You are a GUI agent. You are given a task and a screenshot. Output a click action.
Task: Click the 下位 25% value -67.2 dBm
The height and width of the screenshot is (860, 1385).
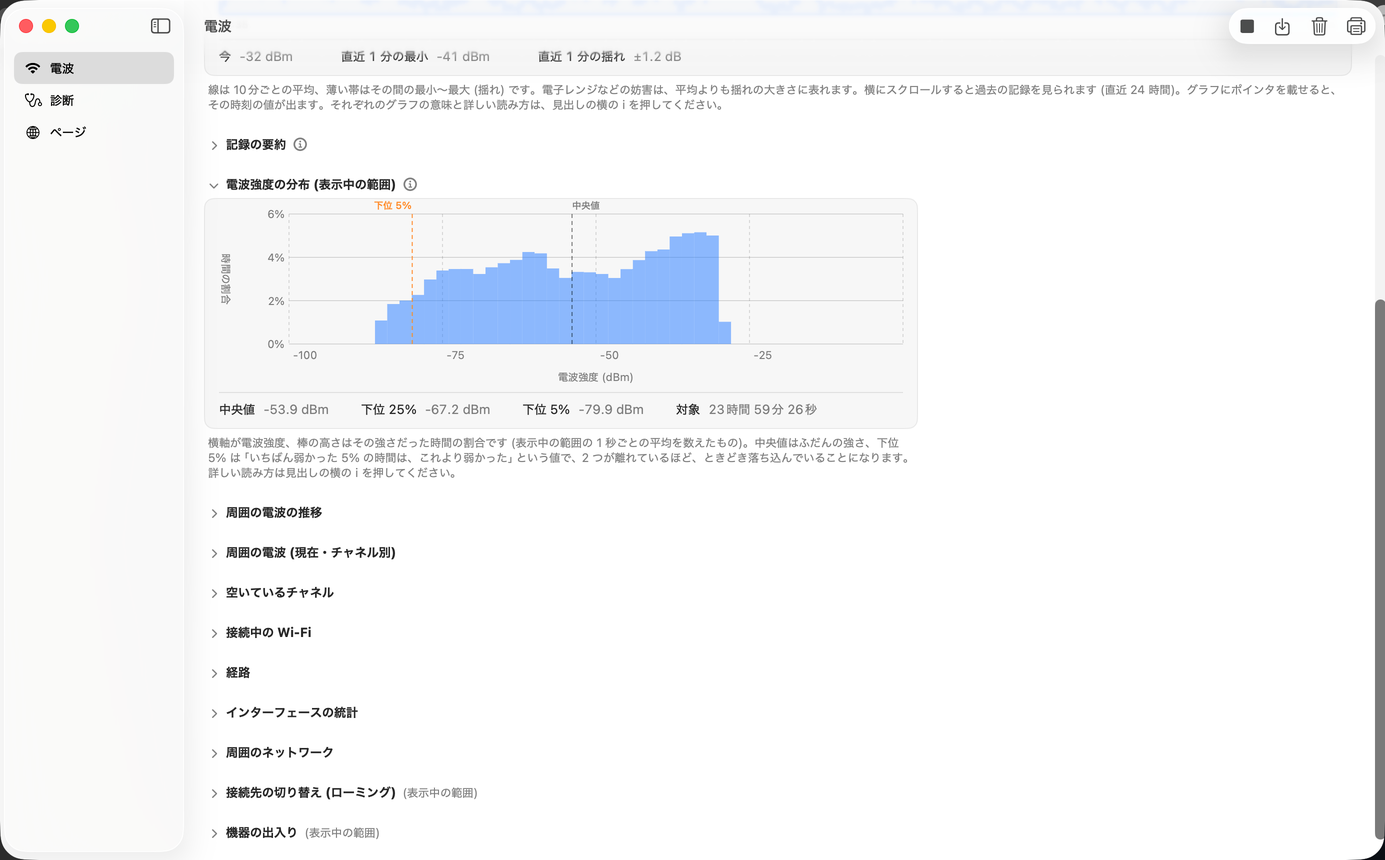(458, 409)
